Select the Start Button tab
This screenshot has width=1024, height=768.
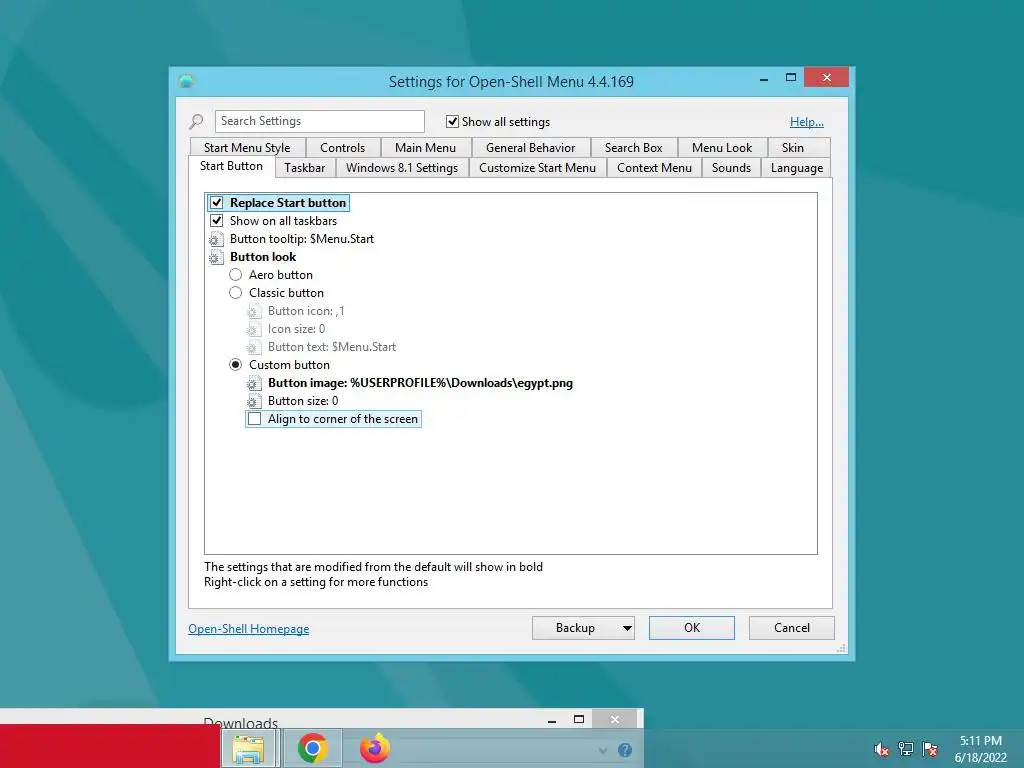coord(231,166)
